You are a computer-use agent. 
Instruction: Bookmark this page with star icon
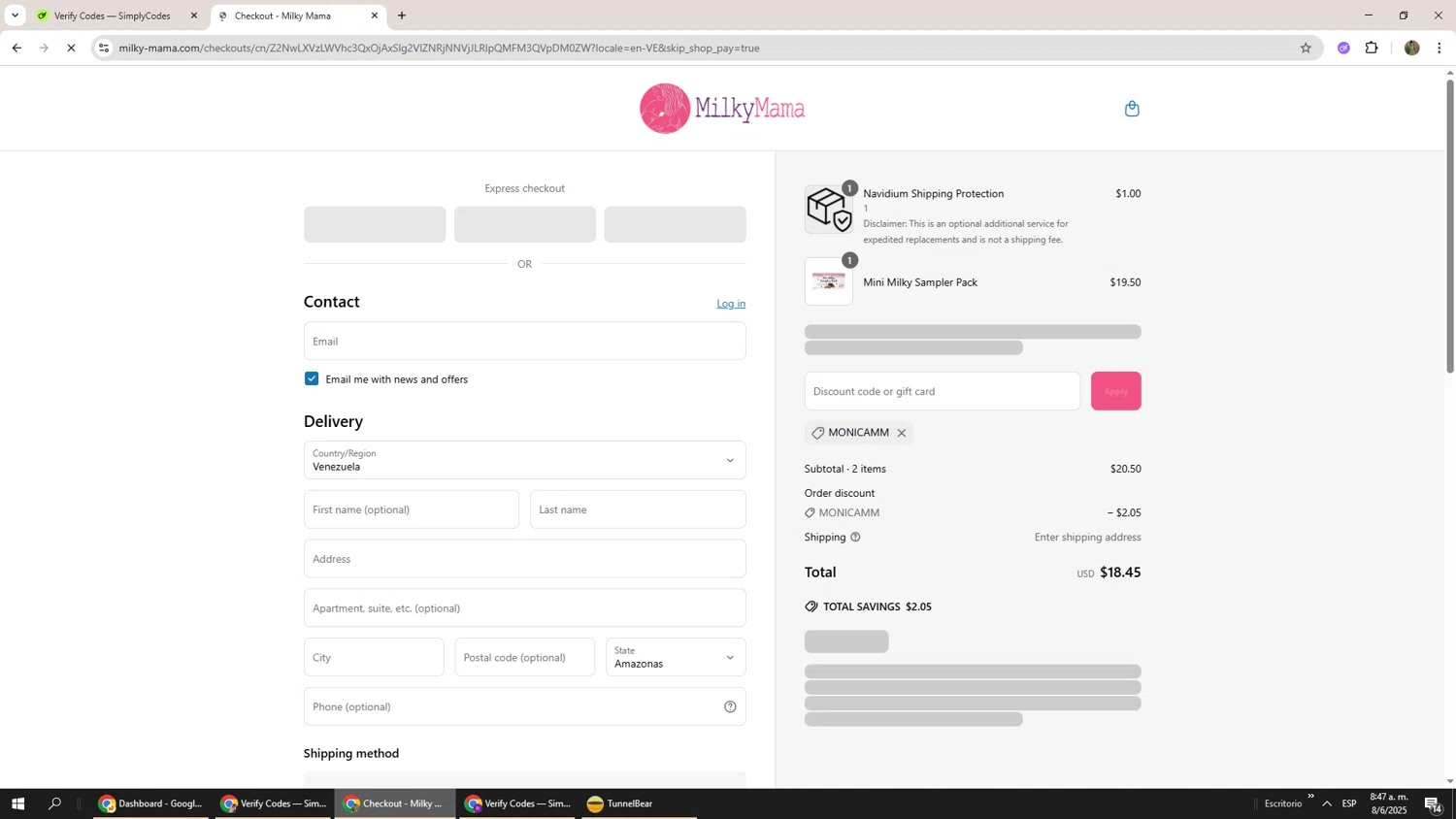pyautogui.click(x=1306, y=48)
